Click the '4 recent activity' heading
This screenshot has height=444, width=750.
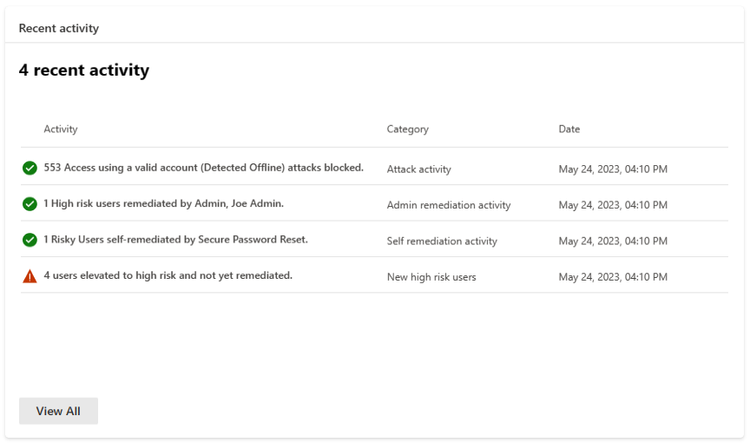click(x=84, y=71)
